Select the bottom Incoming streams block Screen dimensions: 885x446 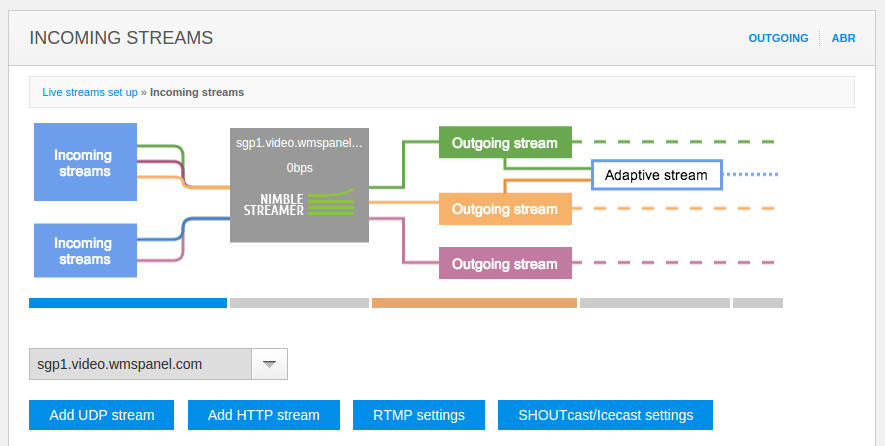[83, 251]
